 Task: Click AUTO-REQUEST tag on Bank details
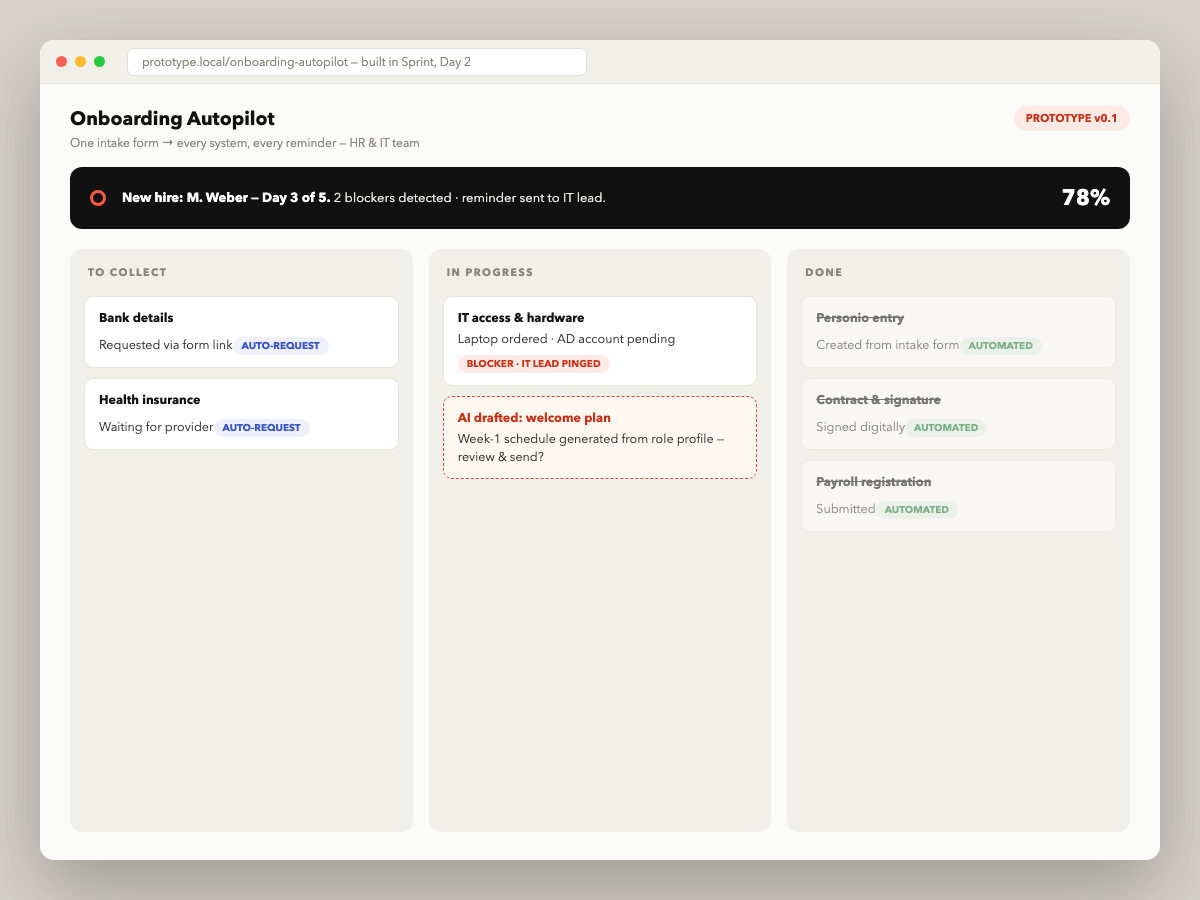click(281, 346)
